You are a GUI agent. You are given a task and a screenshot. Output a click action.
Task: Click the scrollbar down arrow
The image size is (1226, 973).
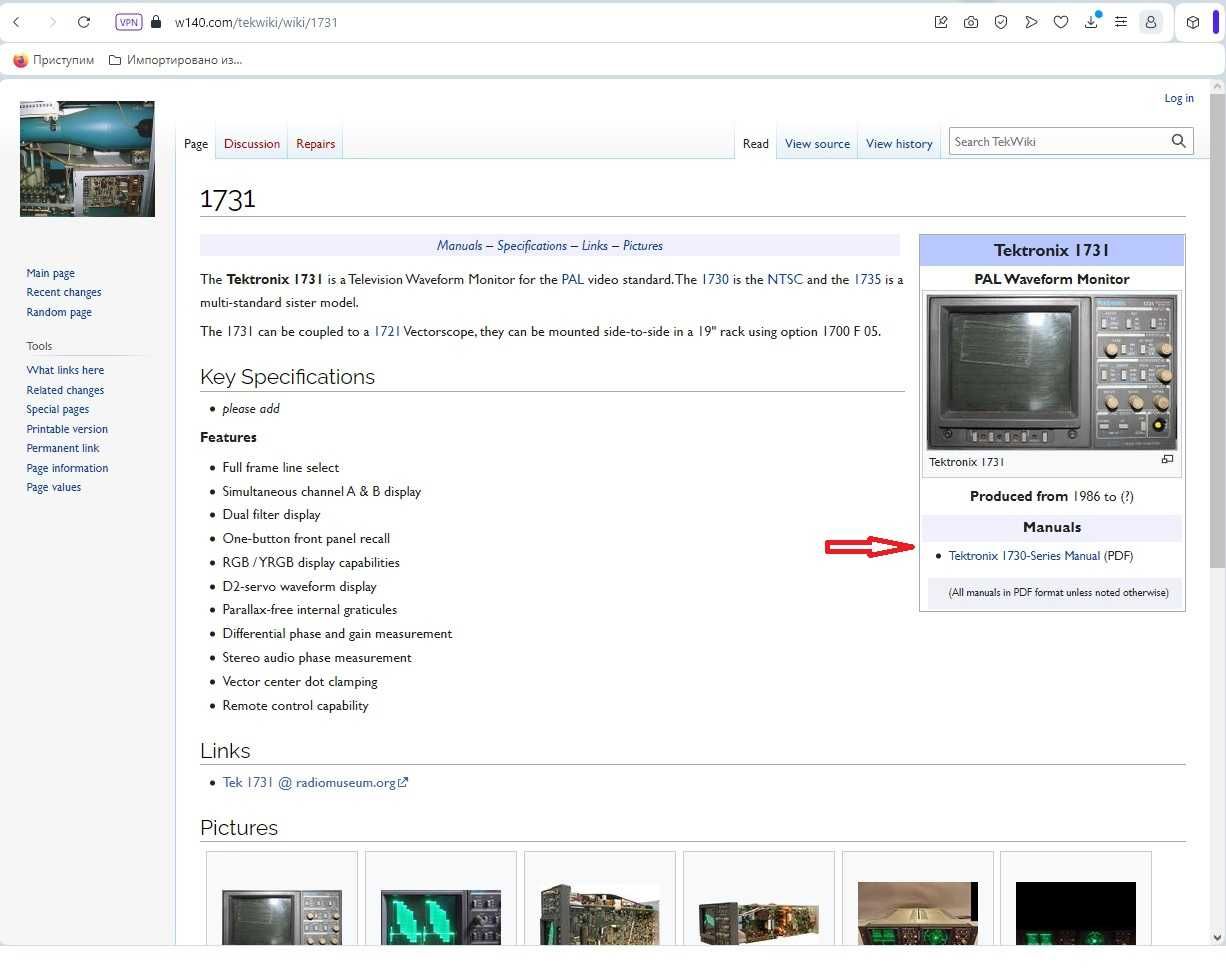(1217, 938)
